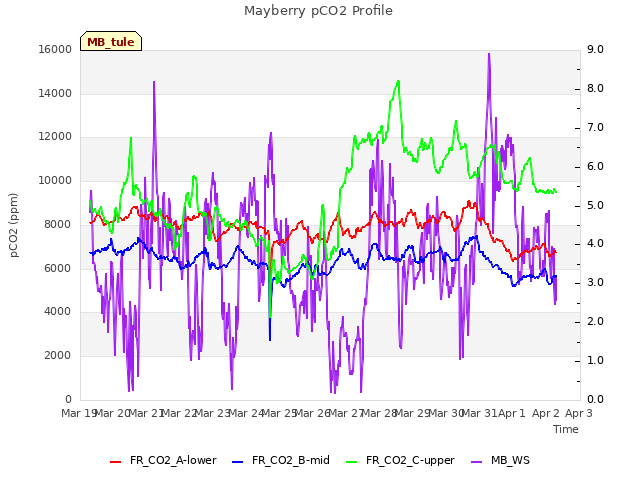The width and height of the screenshot is (640, 480).
Task: Click the green curve peak near Mar 28
Action: coord(398,82)
